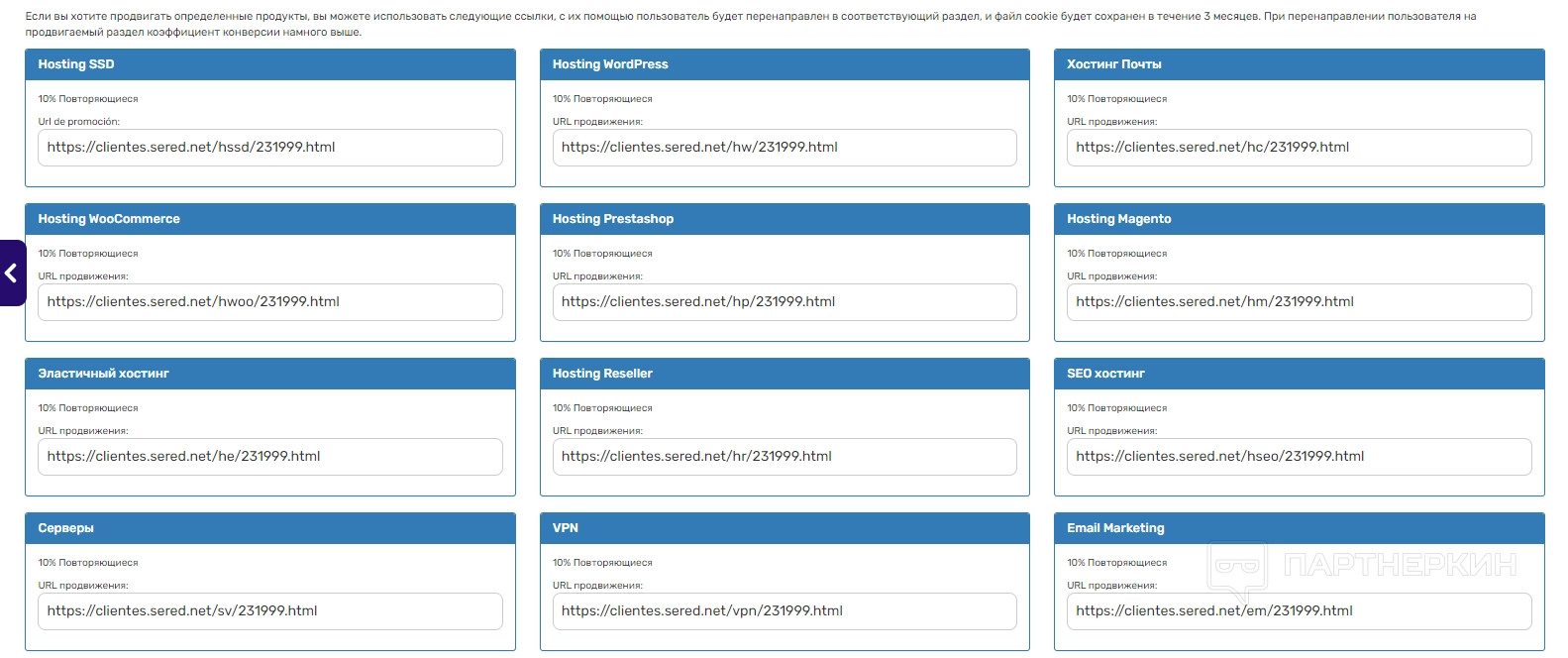Click the Hosting WooCommerce card header
This screenshot has height=658, width=1568.
(270, 219)
